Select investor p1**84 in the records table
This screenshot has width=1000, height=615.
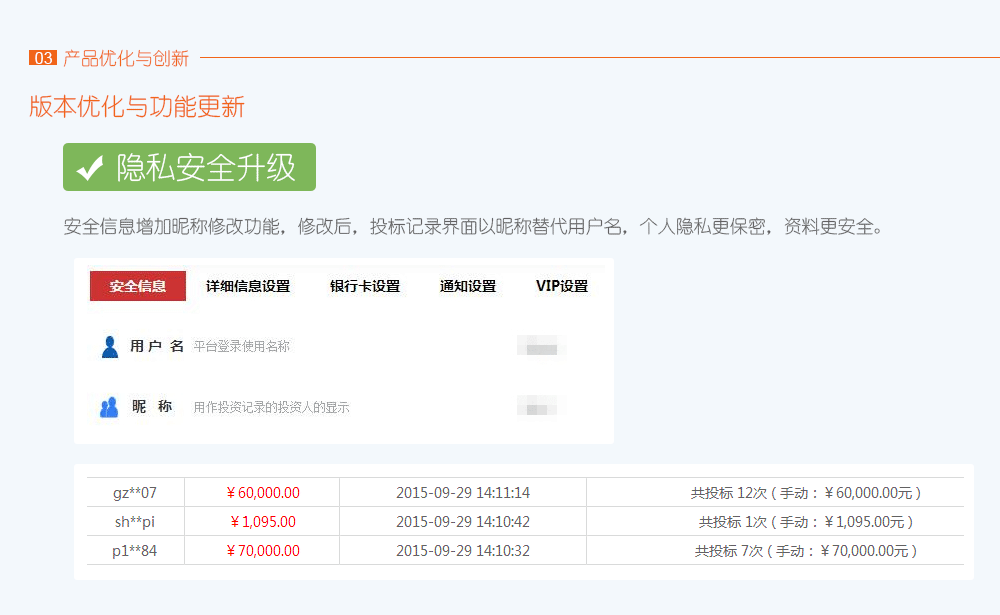(135, 551)
